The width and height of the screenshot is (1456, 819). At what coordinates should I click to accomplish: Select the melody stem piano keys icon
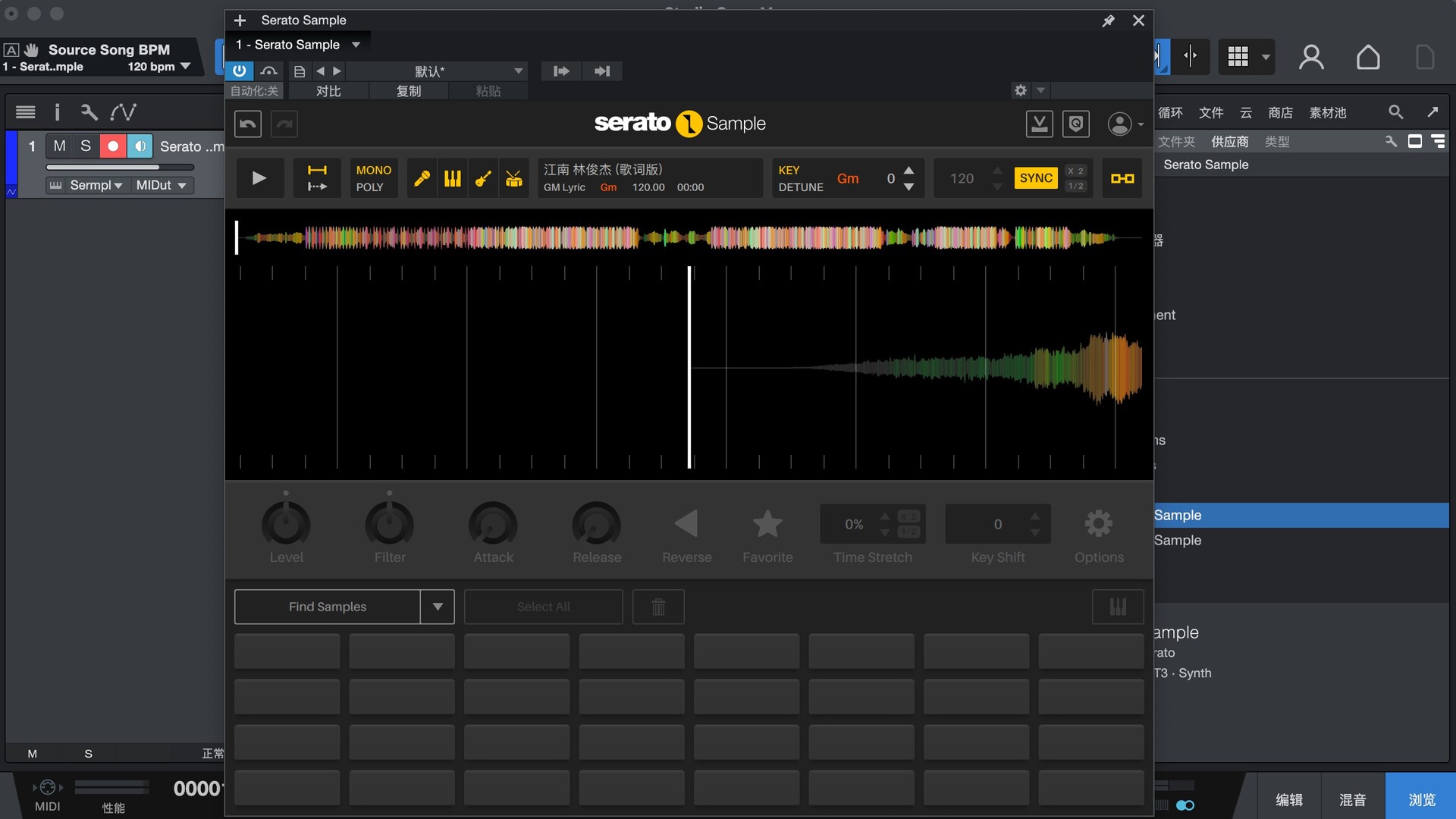pos(453,178)
